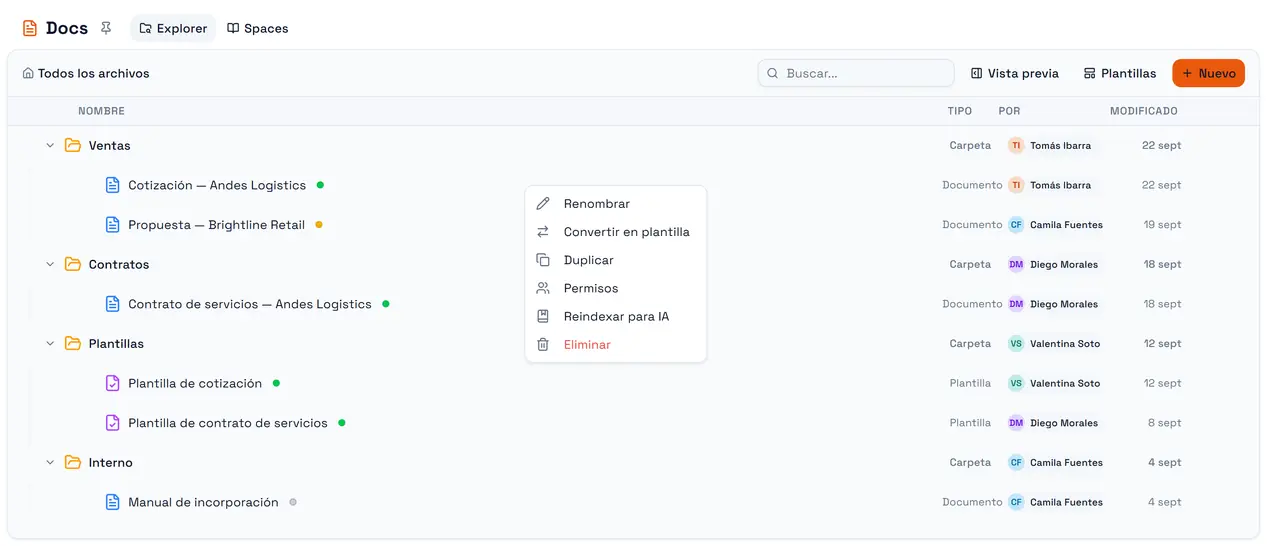Click document icon of Manual de incorporación
1267x546 pixels.
click(113, 502)
